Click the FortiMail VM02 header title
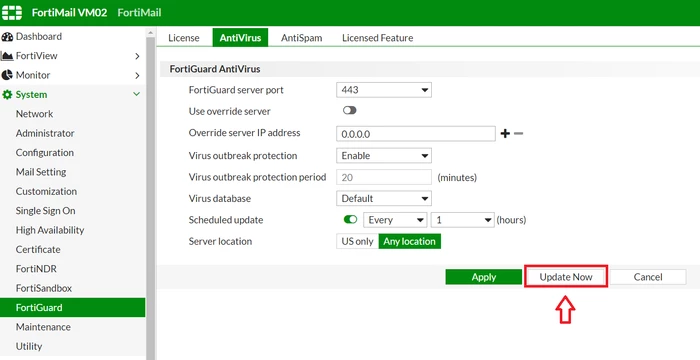 point(69,13)
